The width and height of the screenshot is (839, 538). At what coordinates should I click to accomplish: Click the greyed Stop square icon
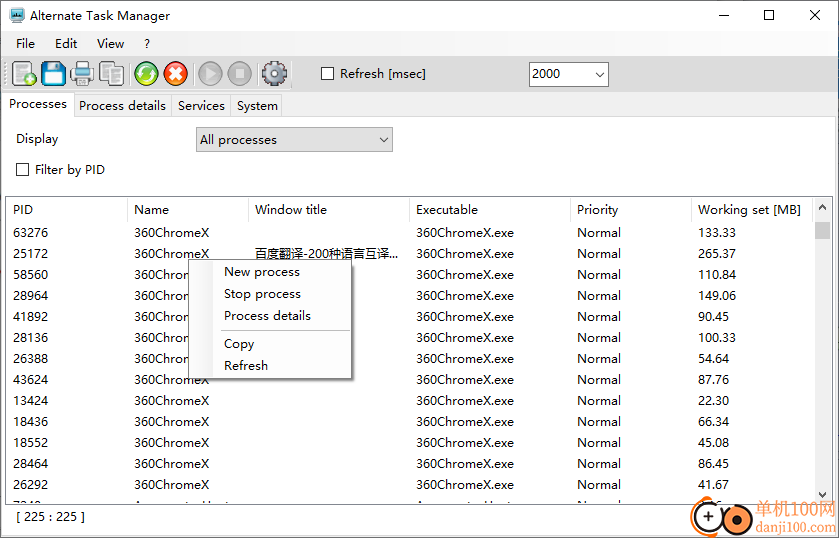click(x=240, y=74)
